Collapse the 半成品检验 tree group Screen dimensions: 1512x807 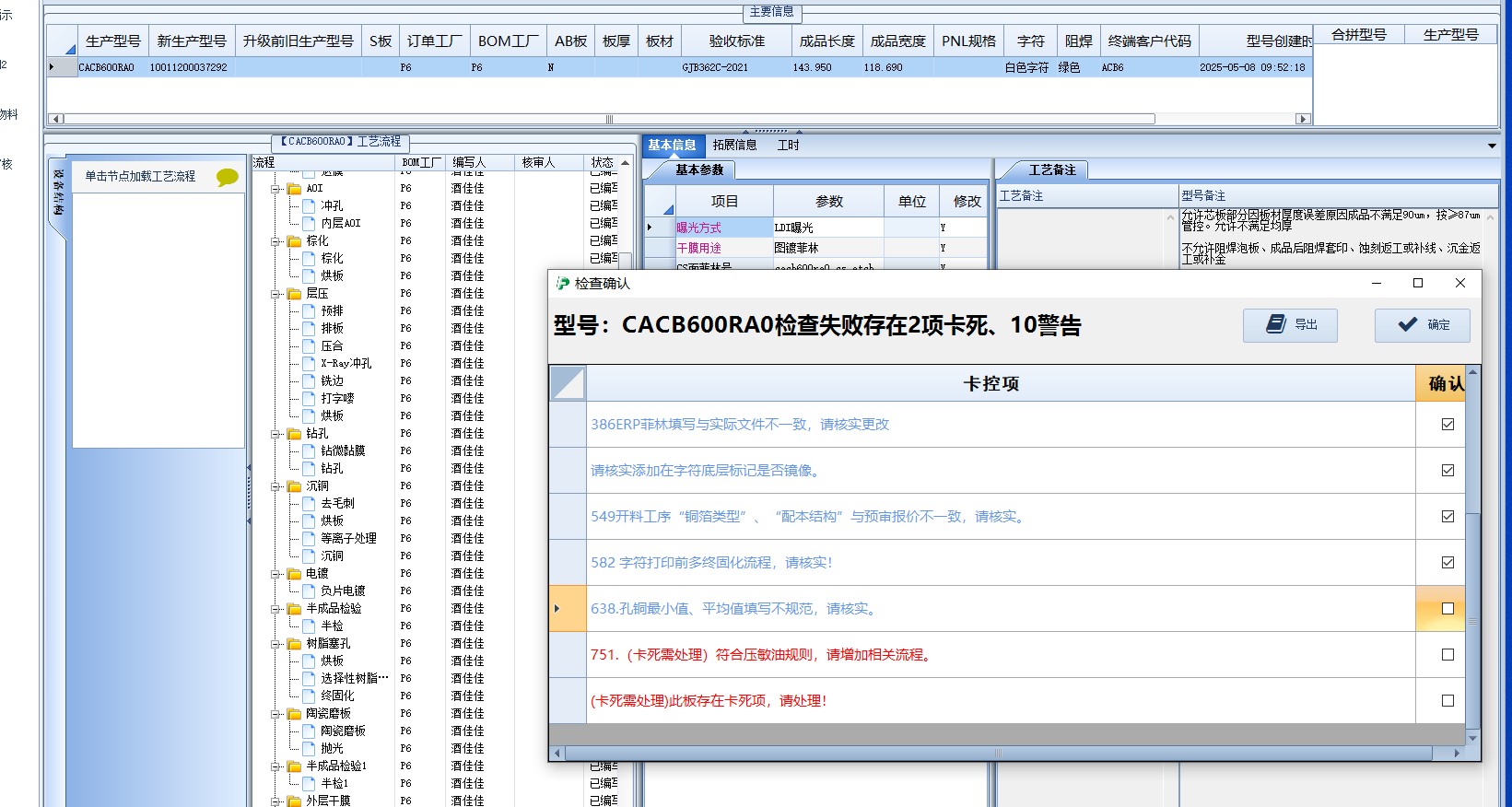[x=275, y=609]
